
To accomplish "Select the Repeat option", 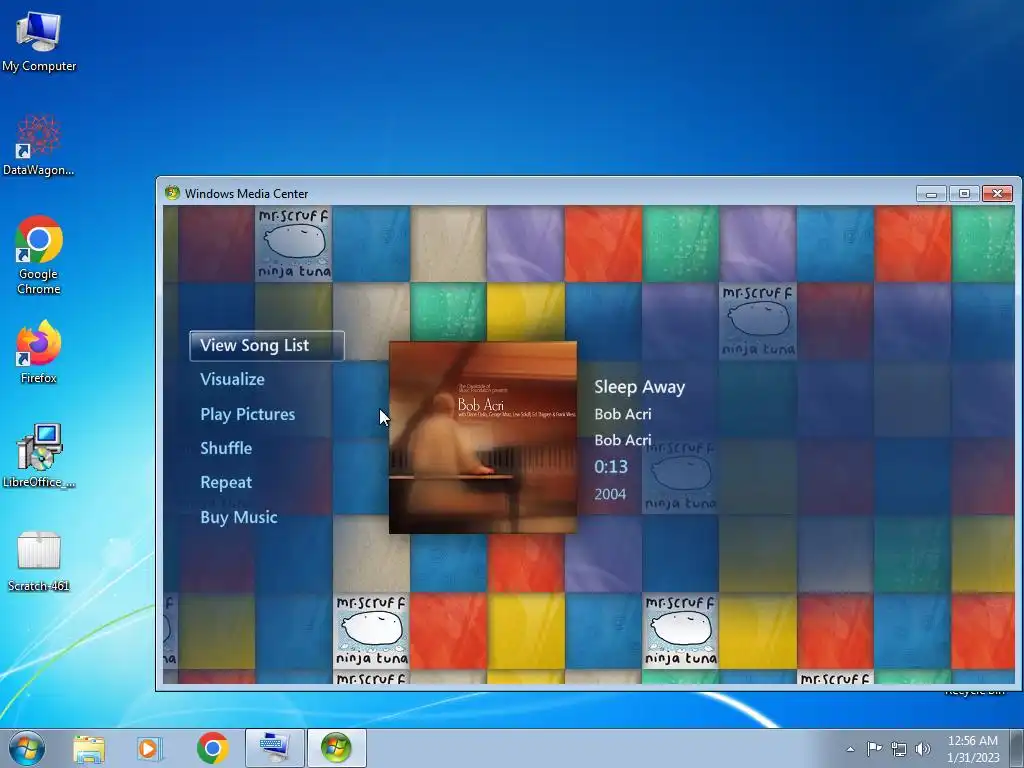I will tap(226, 483).
